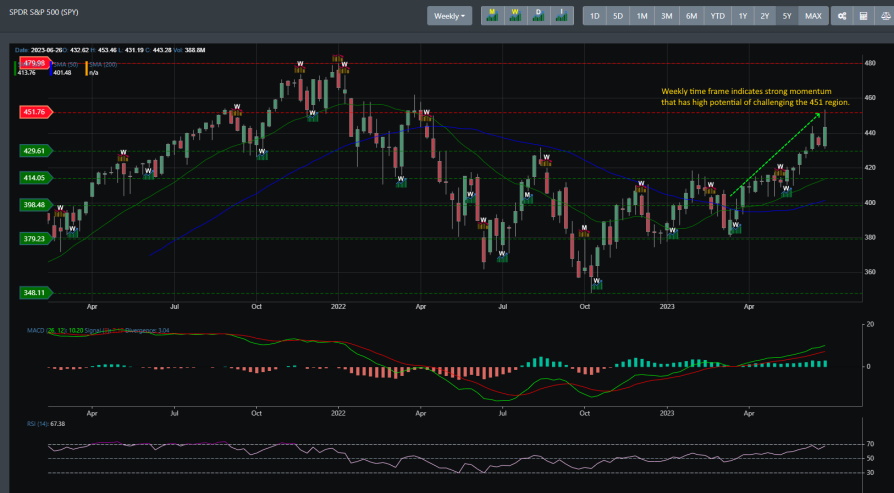
Task: Select the intraday (I) chart interval icon
Action: 561,15
